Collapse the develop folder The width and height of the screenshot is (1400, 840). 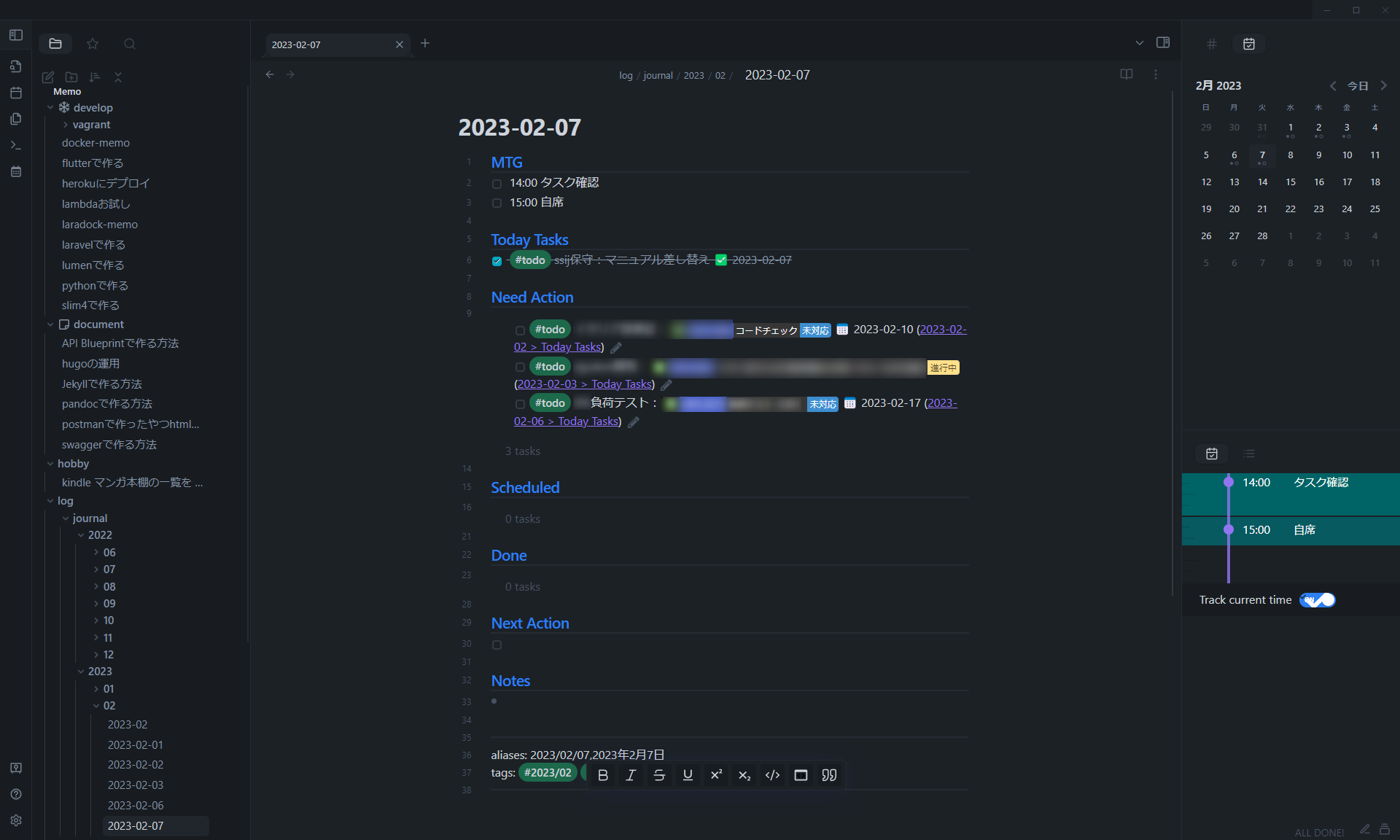[x=51, y=108]
